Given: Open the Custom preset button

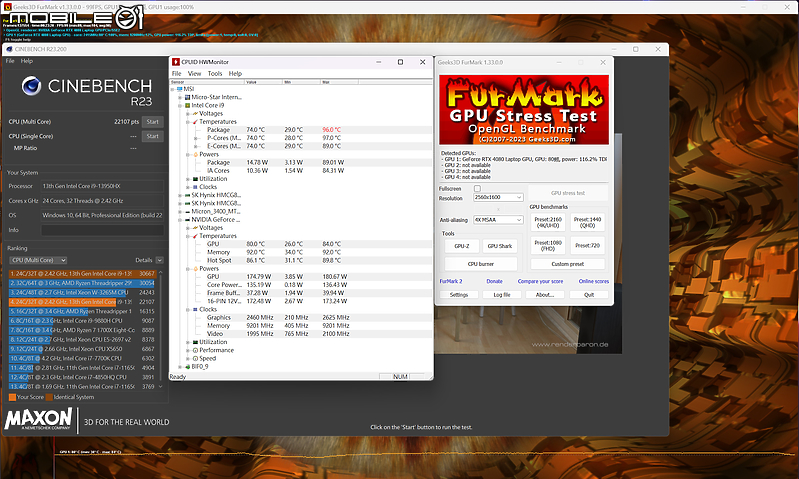Looking at the screenshot, I should tap(568, 264).
